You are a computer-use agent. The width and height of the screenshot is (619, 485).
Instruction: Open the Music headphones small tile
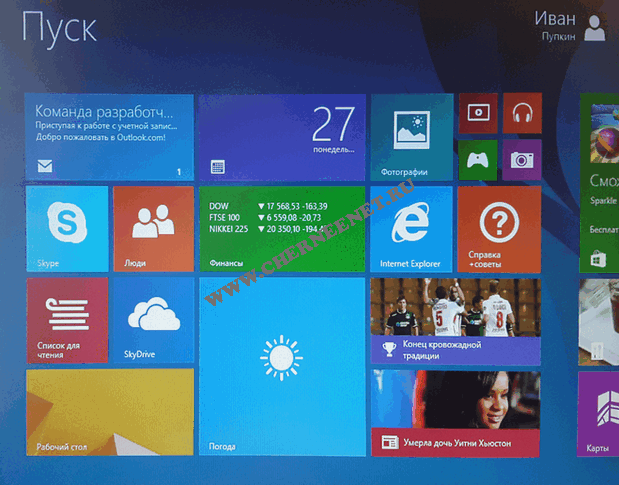tap(521, 113)
